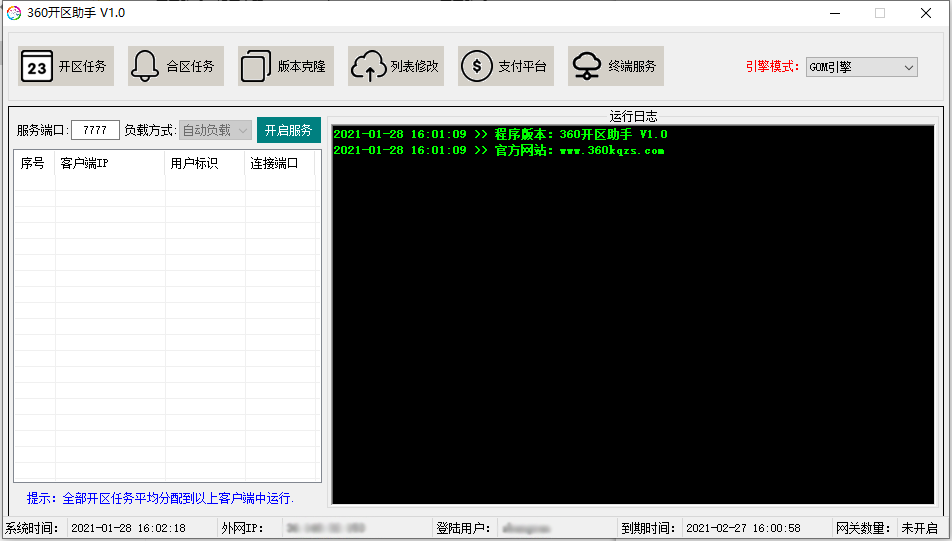Click the 登陆用户 status label
The width and height of the screenshot is (952, 541).
coord(463,528)
